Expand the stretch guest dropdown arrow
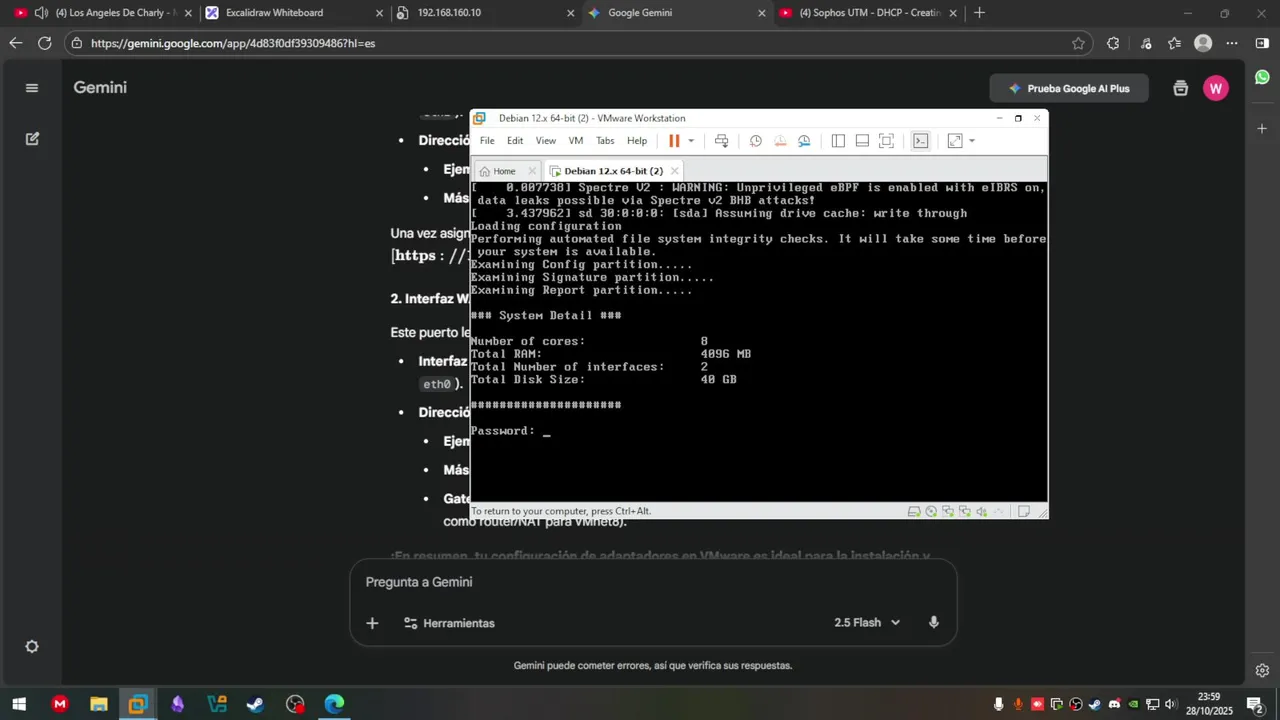This screenshot has height=720, width=1280. pyautogui.click(x=971, y=141)
